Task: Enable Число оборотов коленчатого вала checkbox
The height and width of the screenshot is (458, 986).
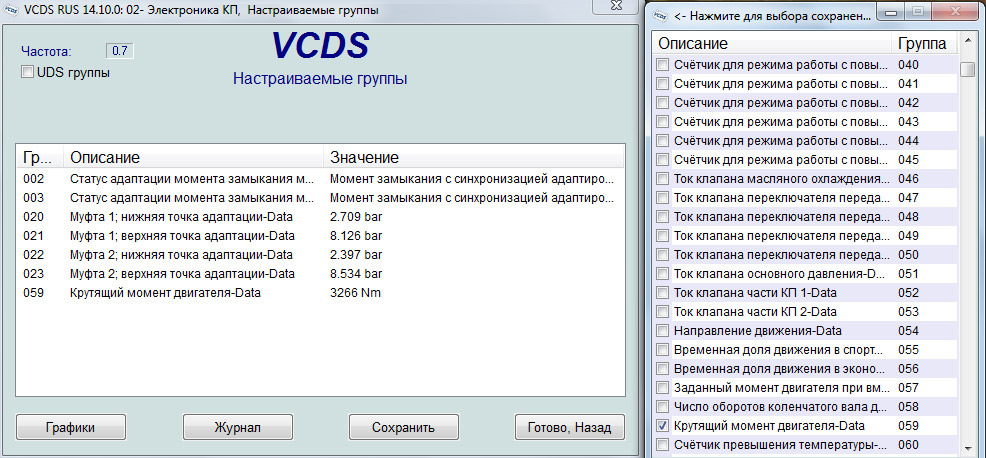Action: click(x=663, y=406)
